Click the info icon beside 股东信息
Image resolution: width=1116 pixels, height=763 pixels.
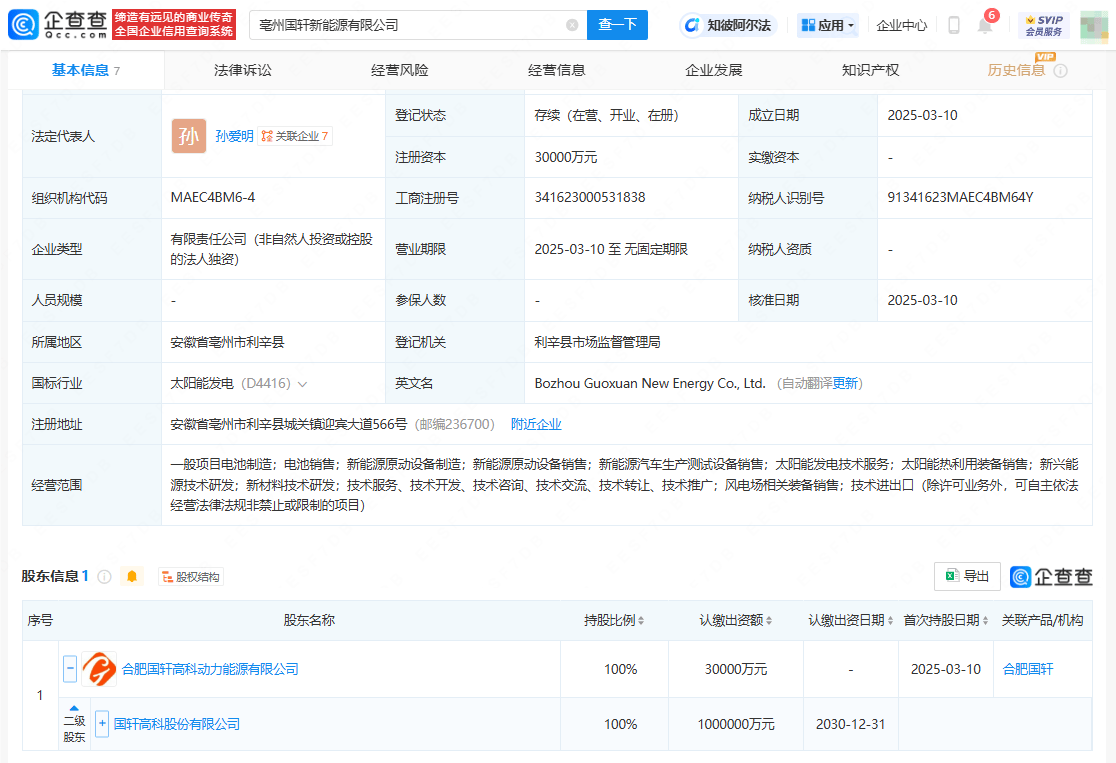[x=104, y=577]
